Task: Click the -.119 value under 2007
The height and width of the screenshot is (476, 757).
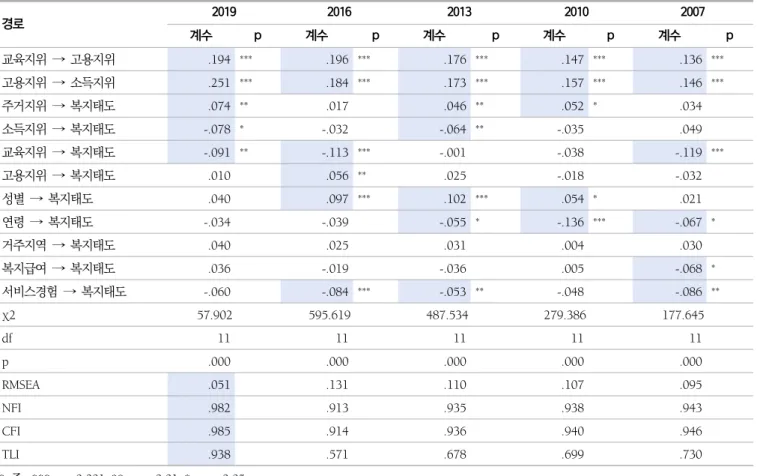Action: 689,152
